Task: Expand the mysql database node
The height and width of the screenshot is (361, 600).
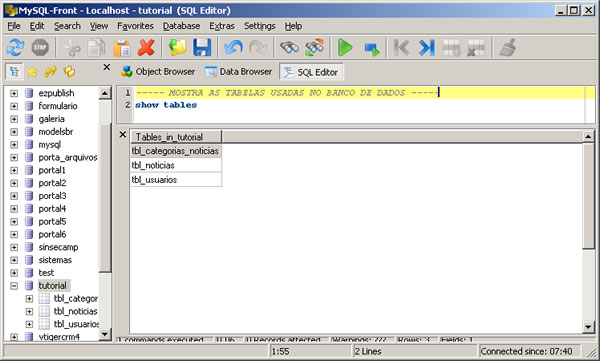Action: point(14,145)
